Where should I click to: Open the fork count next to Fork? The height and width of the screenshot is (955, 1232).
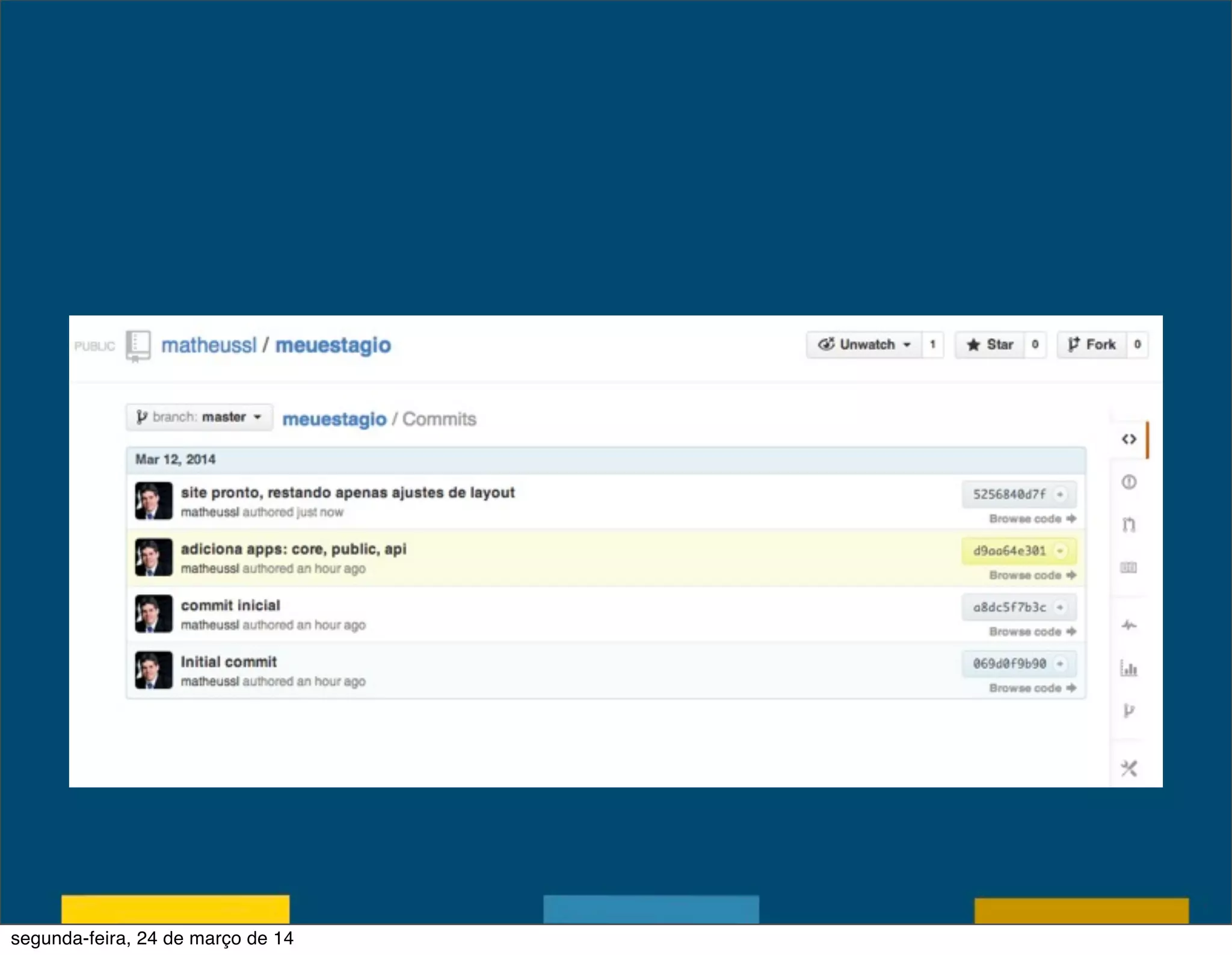coord(1138,345)
